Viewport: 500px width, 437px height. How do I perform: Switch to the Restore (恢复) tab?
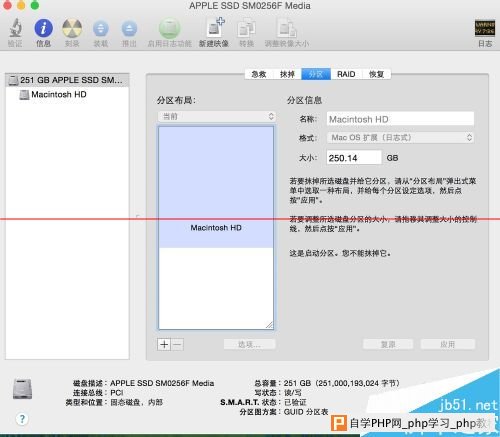[376, 74]
